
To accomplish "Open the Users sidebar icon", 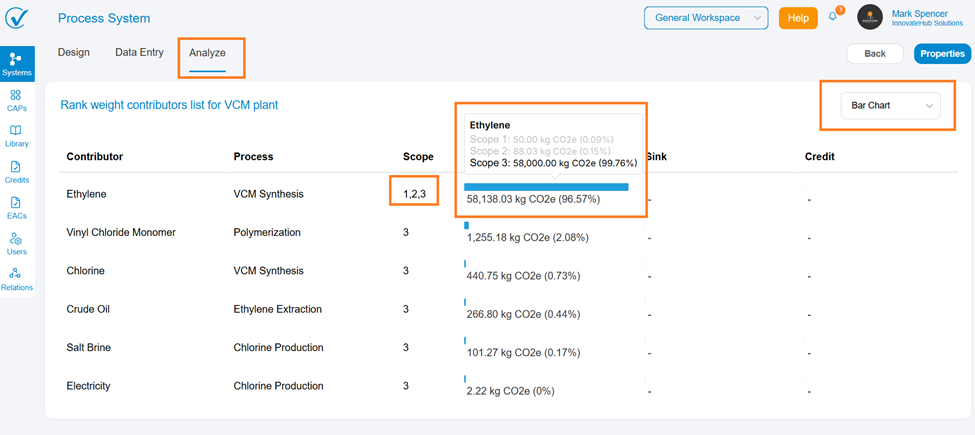I will tap(16, 244).
